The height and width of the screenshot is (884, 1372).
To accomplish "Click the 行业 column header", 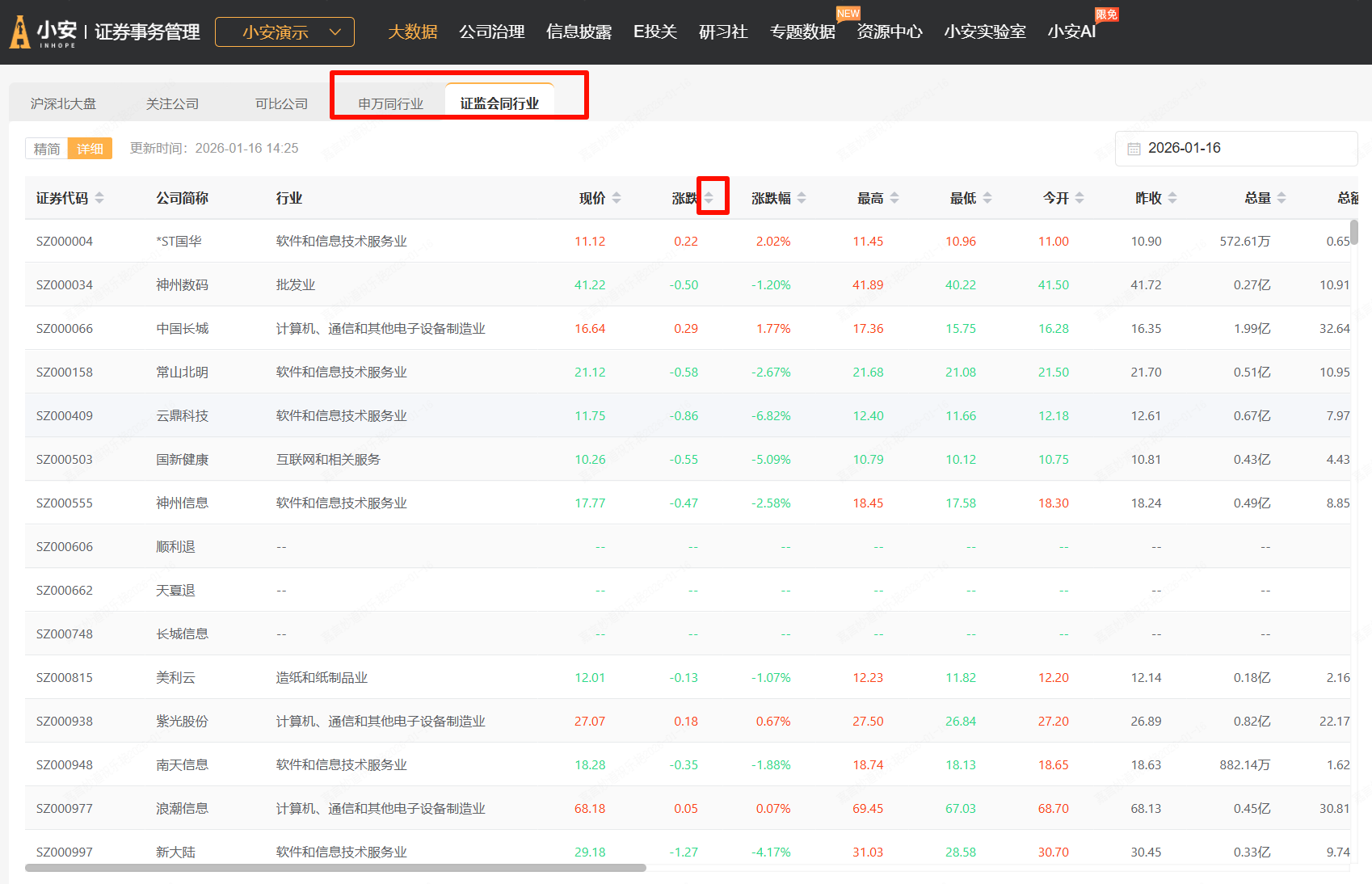I will point(289,198).
